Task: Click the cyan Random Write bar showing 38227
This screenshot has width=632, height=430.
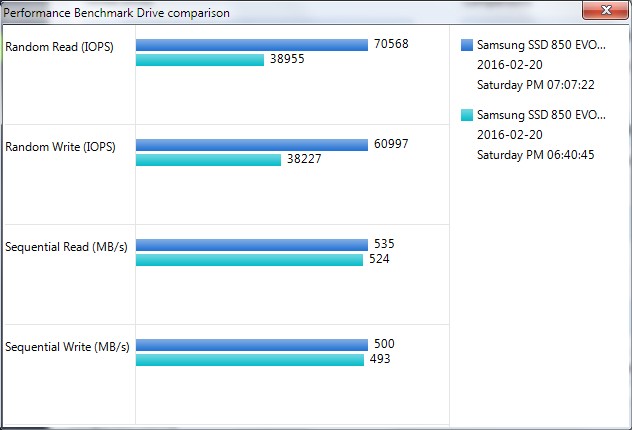Action: 208,160
